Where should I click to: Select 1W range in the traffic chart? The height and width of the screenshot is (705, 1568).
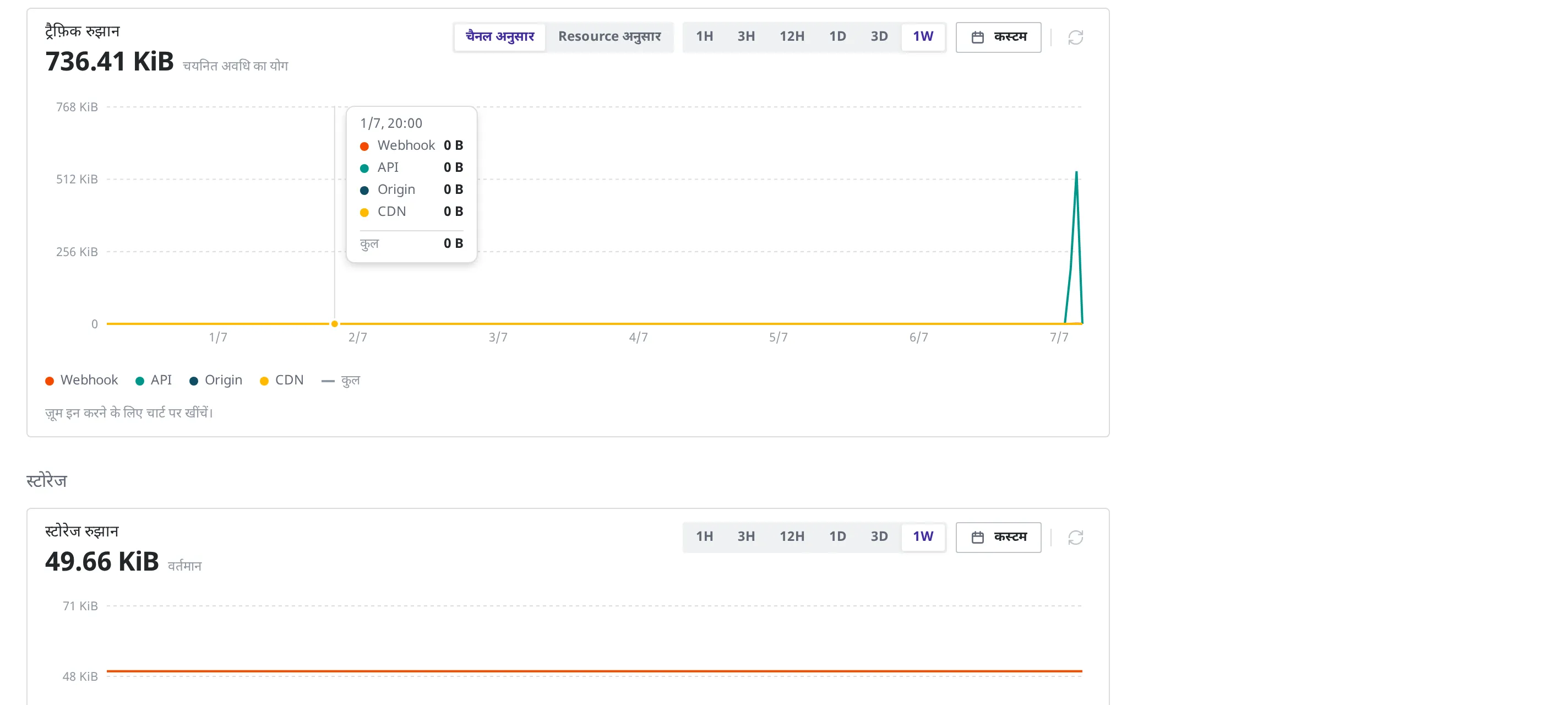pyautogui.click(x=922, y=36)
